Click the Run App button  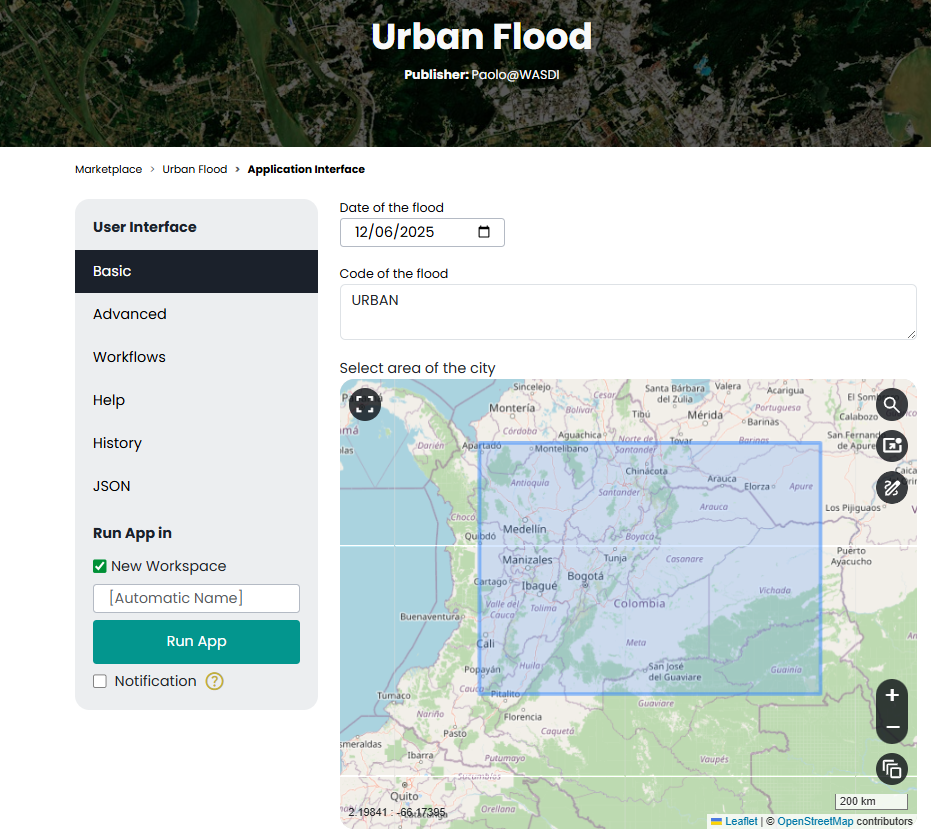coord(196,642)
